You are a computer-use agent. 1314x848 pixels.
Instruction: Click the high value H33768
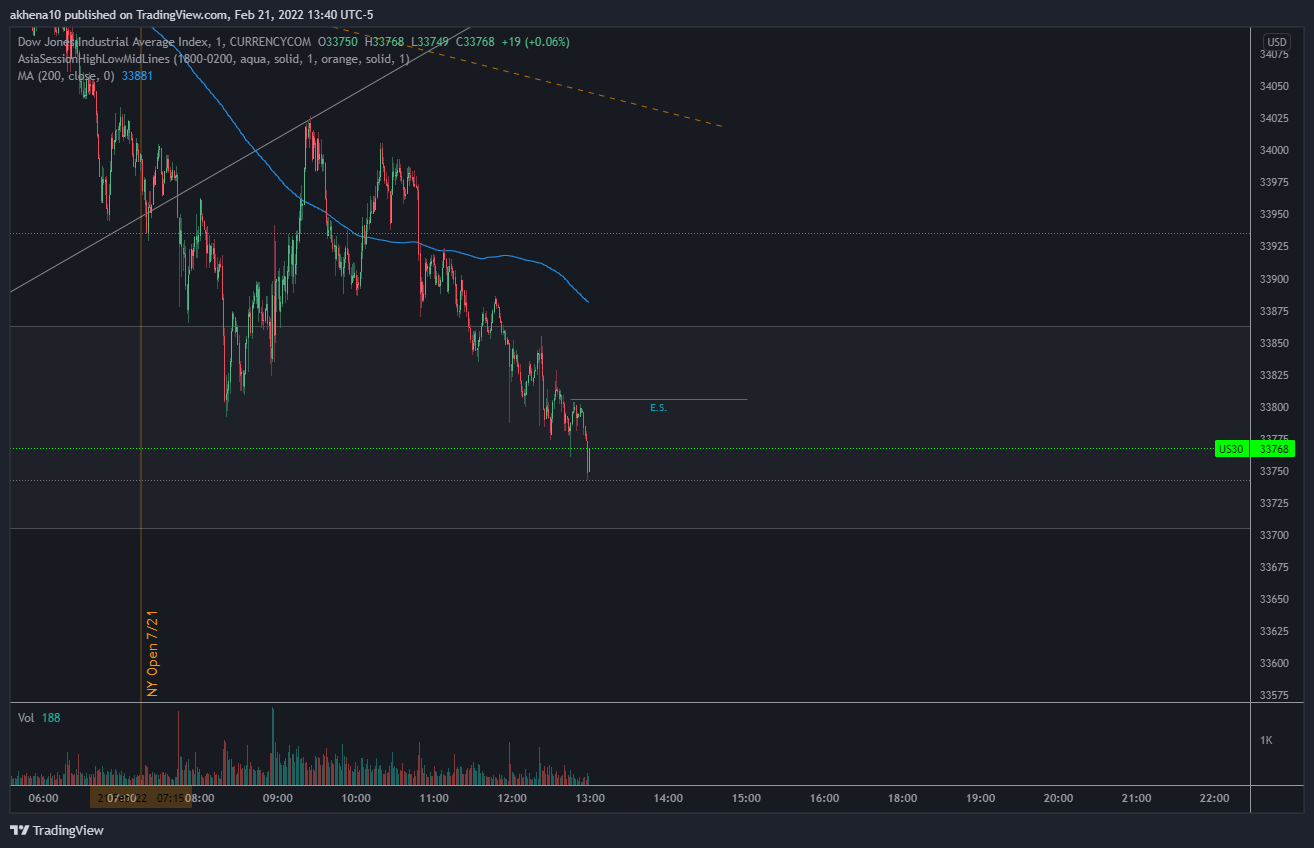click(x=384, y=42)
